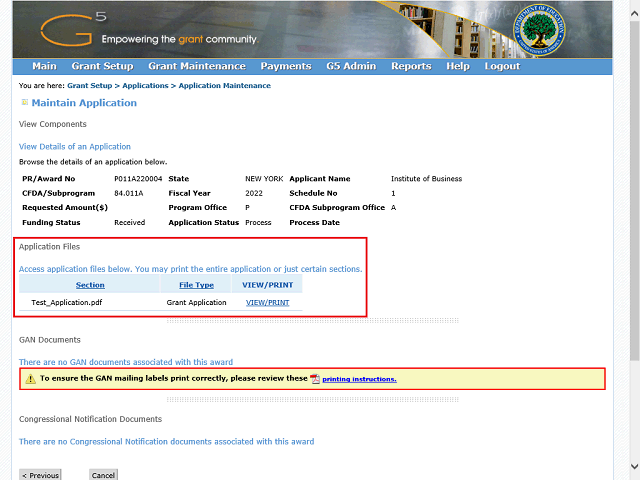640x480 pixels.
Task: Click the View Details of an Application heading
Action: tap(75, 147)
